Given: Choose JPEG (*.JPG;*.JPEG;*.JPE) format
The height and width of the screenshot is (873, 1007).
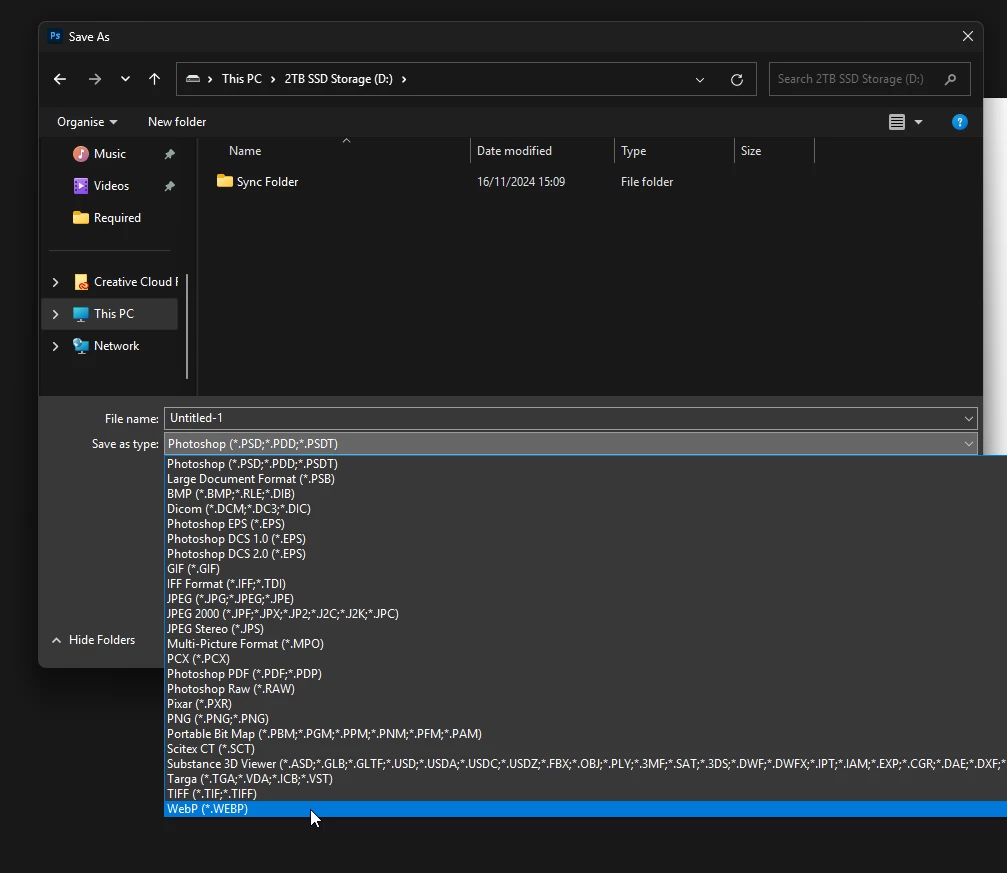Looking at the screenshot, I should (x=586, y=599).
